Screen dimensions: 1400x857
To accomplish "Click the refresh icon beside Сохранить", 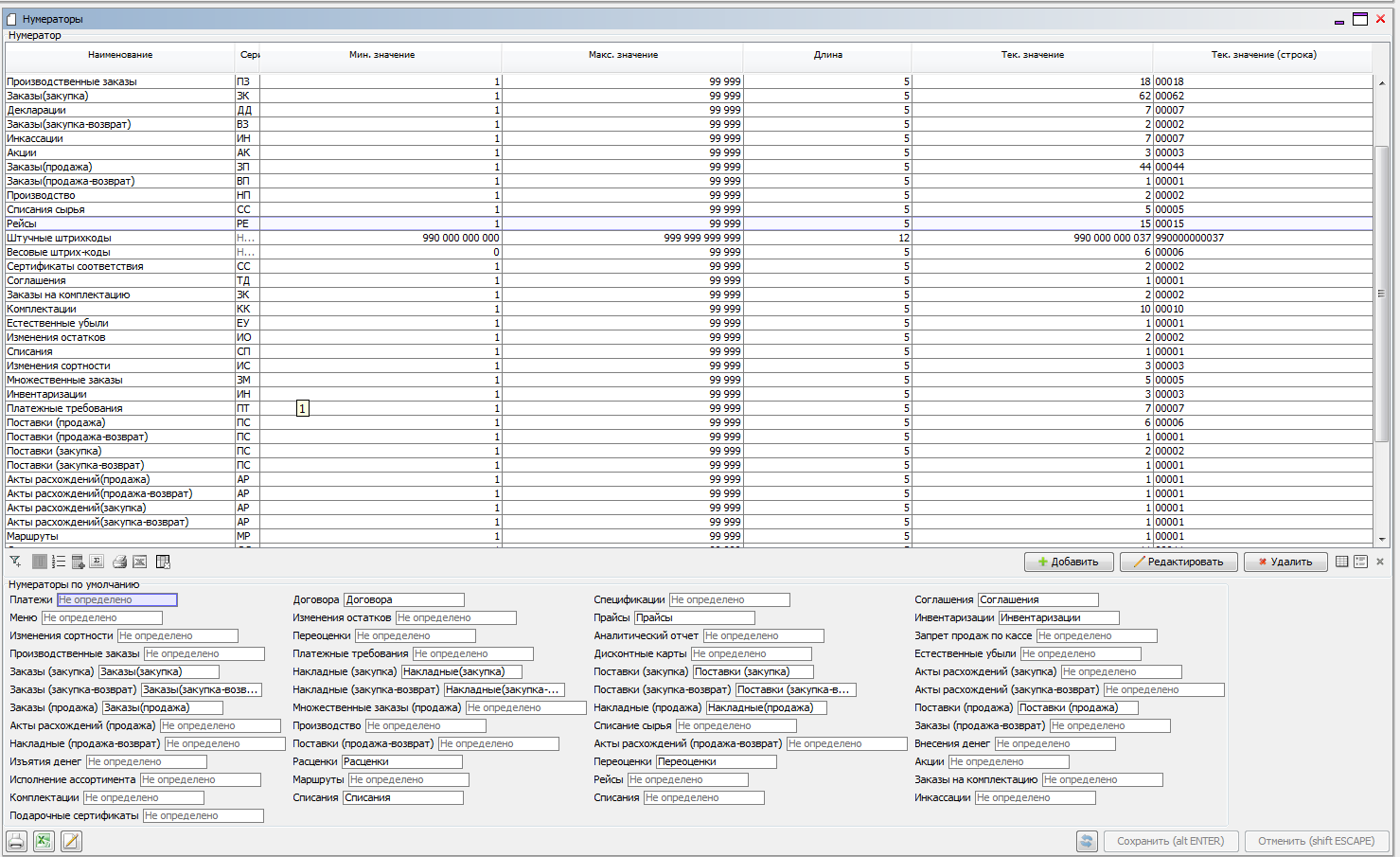I will pyautogui.click(x=1087, y=841).
